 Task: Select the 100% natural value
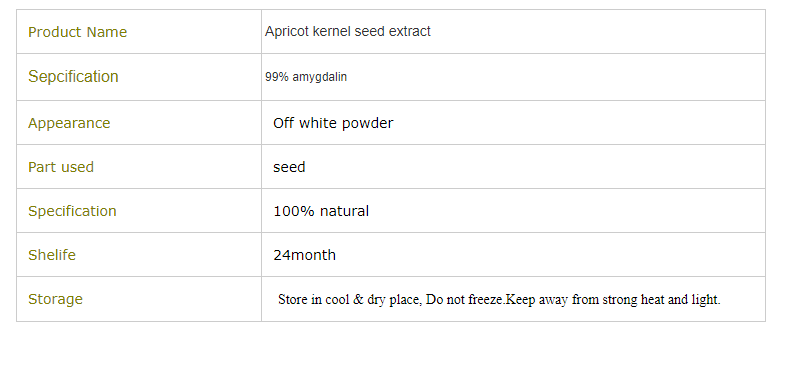321,211
